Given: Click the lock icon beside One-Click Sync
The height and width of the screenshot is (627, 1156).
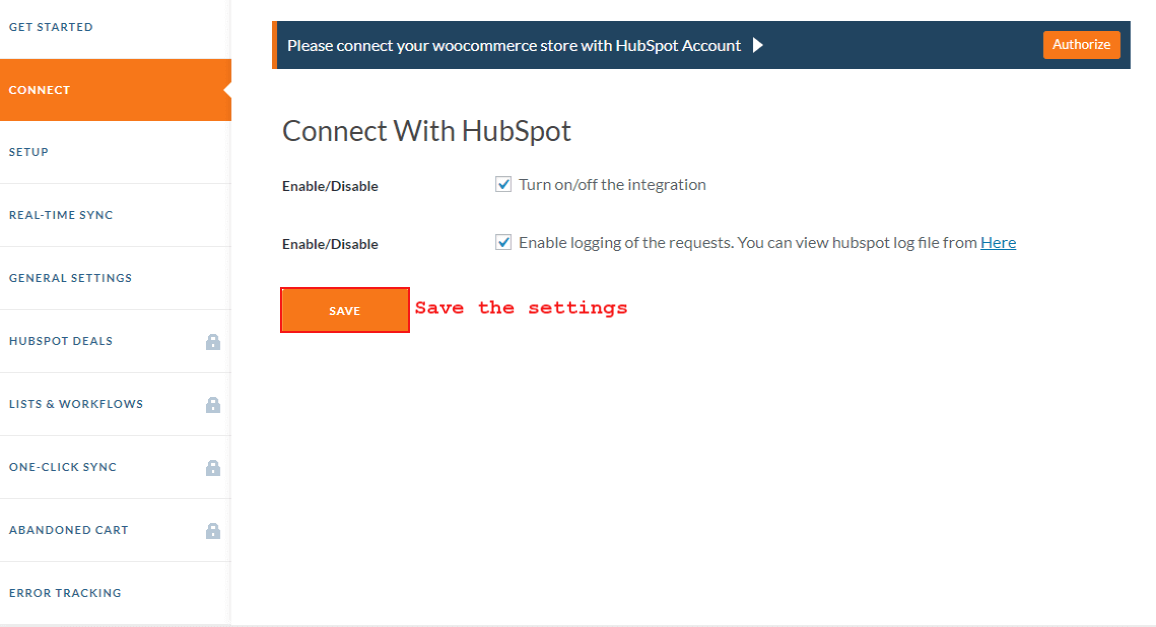Looking at the screenshot, I should pos(213,468).
